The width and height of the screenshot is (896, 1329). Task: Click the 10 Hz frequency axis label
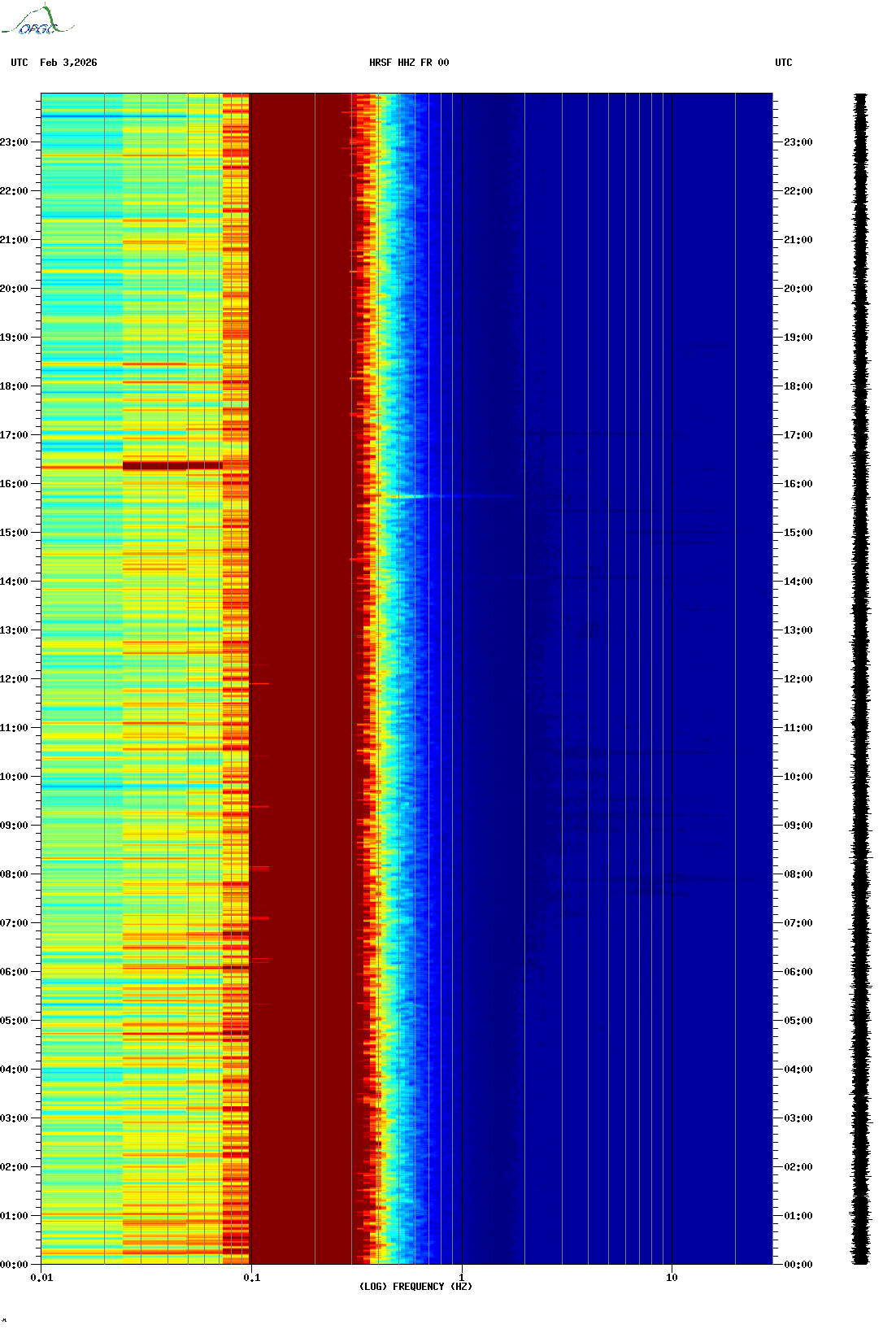(x=672, y=1278)
